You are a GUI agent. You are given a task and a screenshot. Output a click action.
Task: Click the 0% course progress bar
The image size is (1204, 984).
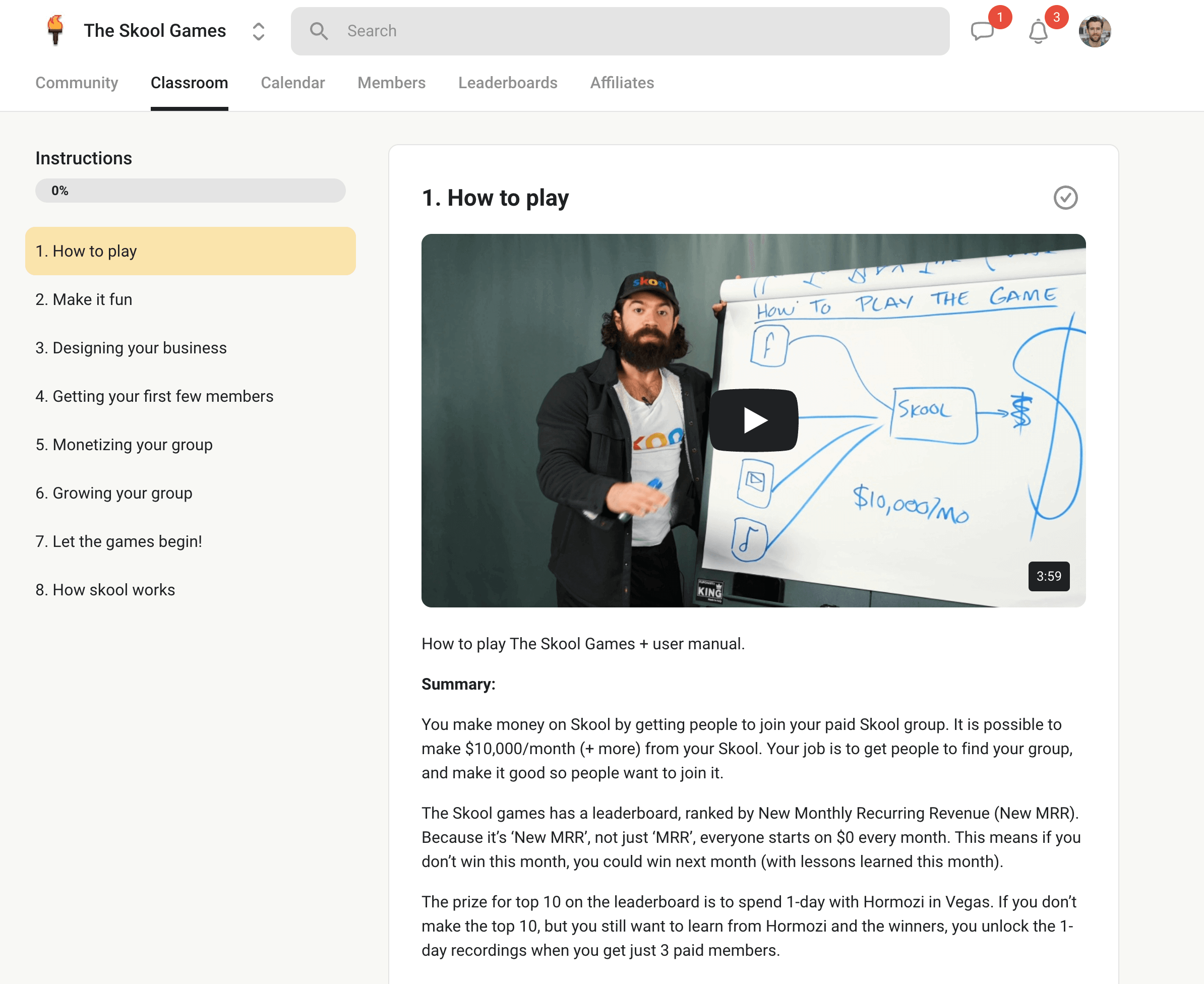191,191
